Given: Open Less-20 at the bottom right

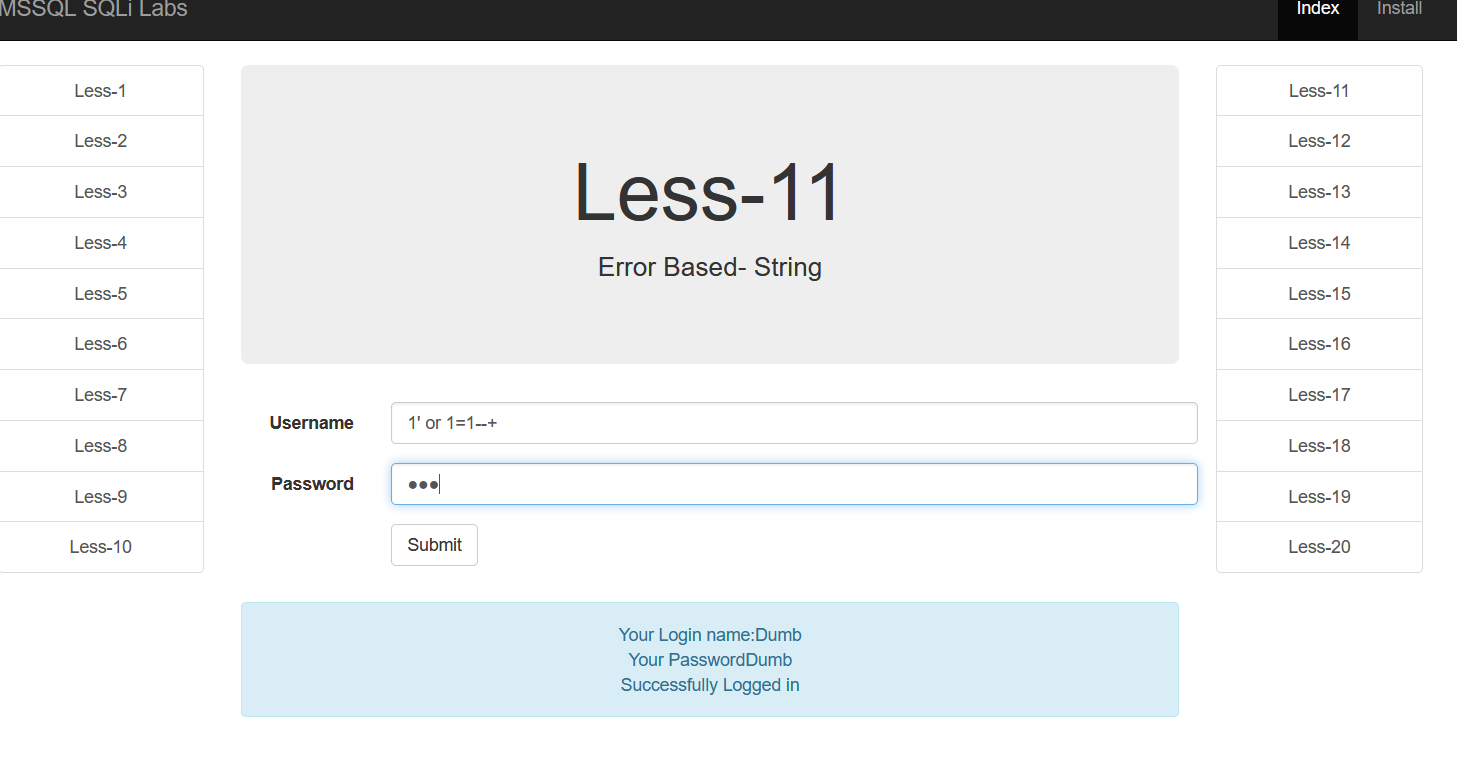Looking at the screenshot, I should pos(1318,546).
